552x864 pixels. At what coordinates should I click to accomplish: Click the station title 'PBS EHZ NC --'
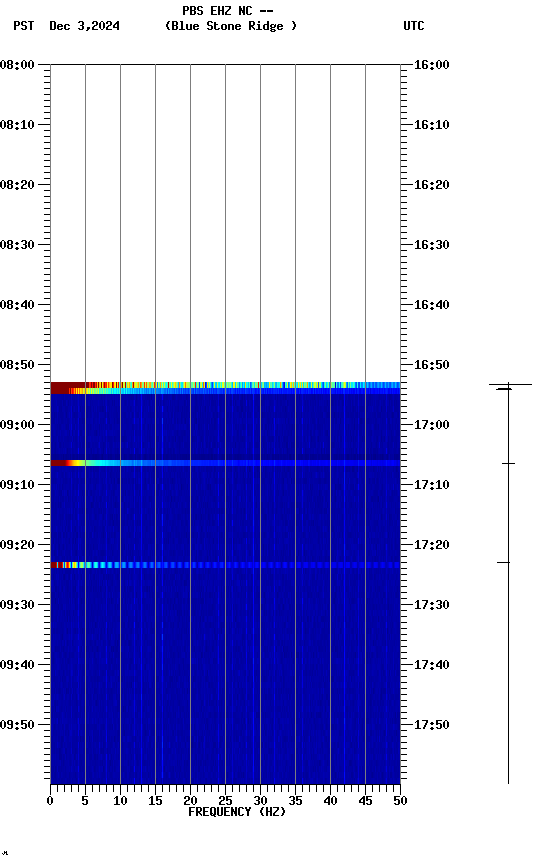[228, 11]
